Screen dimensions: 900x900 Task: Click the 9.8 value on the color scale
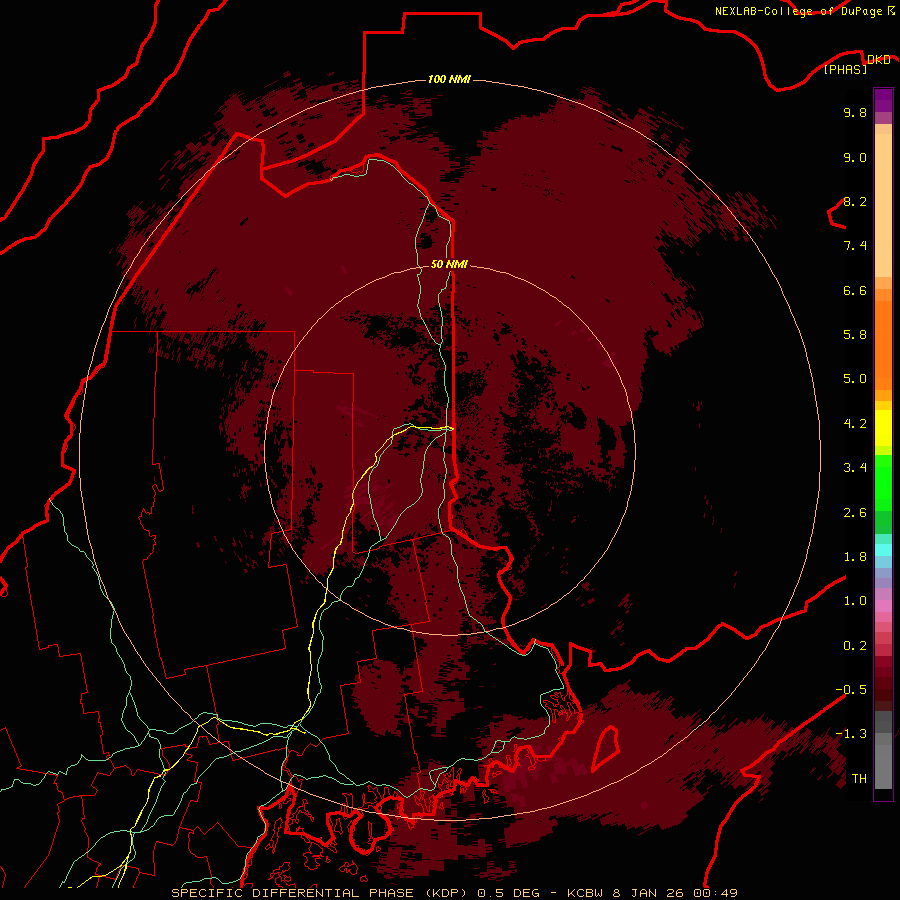coord(855,112)
